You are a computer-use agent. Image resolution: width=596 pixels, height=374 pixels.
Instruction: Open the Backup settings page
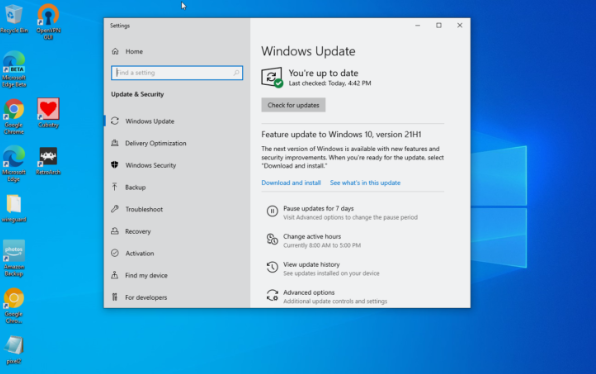point(135,187)
